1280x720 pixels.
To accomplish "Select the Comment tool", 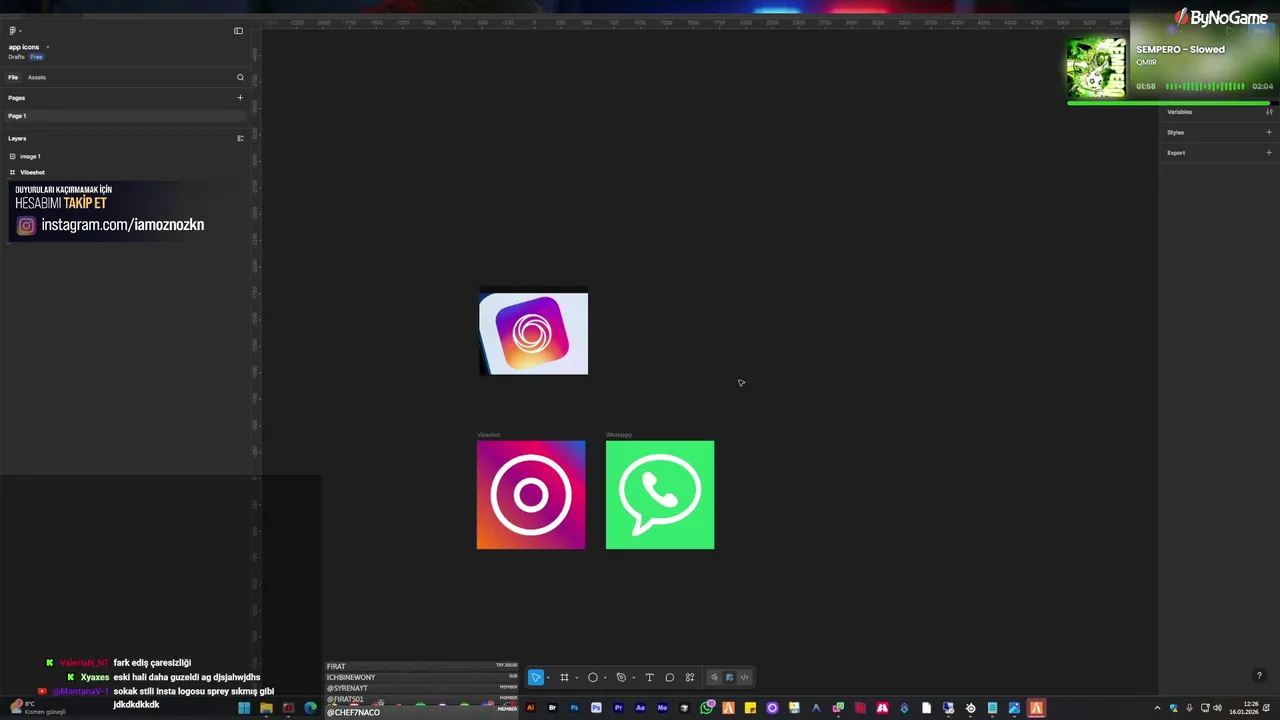I will (x=670, y=677).
